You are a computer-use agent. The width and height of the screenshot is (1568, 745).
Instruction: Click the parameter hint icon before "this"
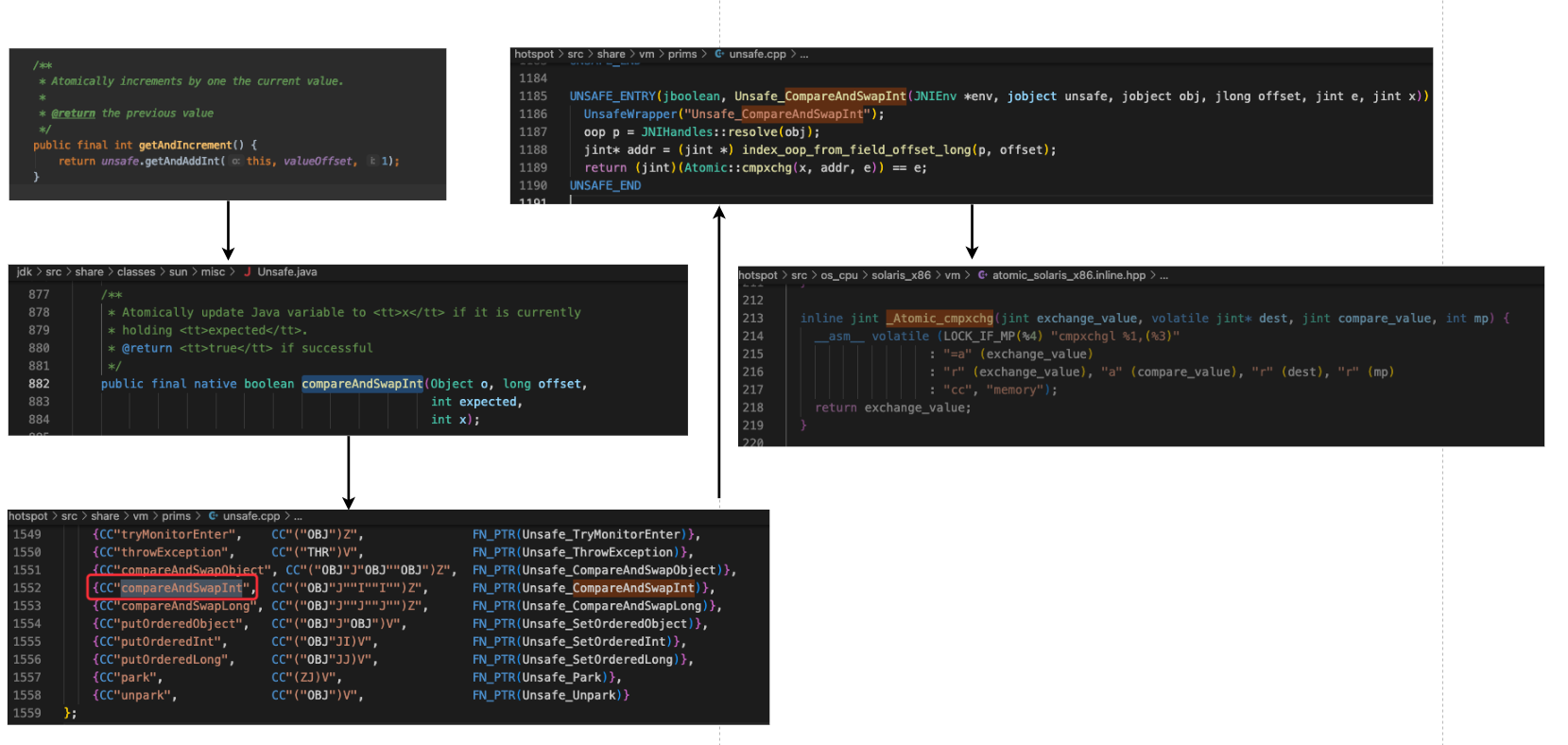click(x=235, y=162)
